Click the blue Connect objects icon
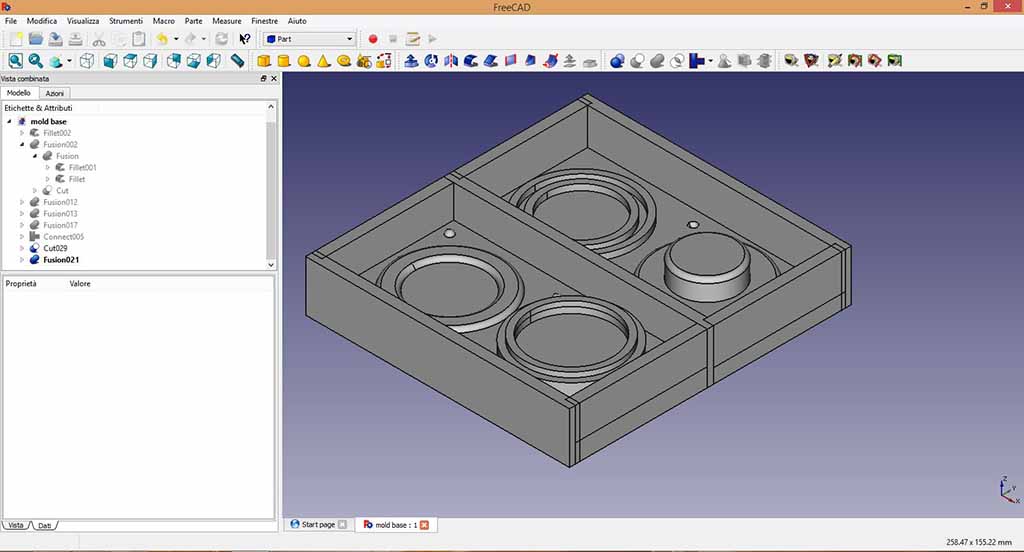1024x552 pixels. pos(697,61)
